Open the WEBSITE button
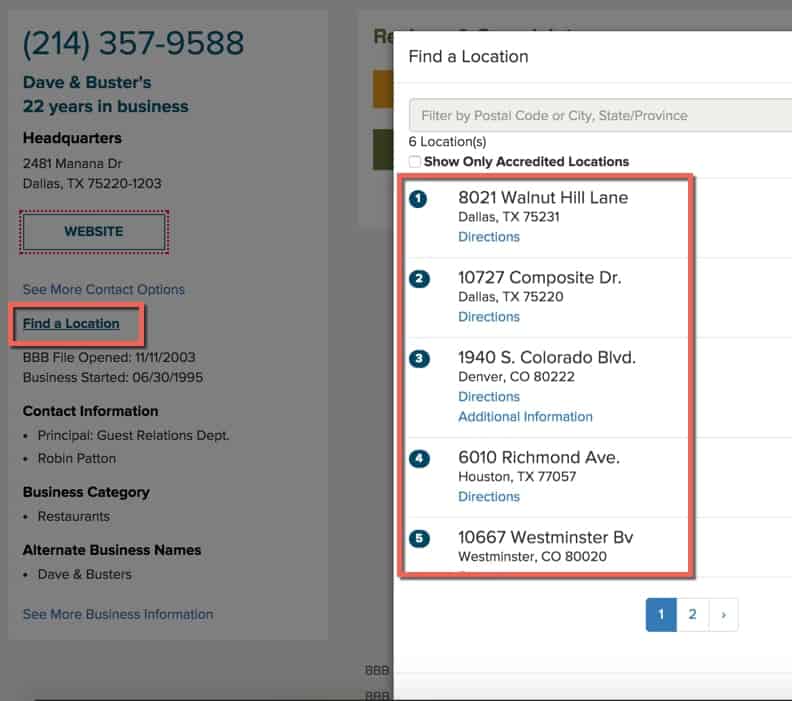Image resolution: width=792 pixels, height=701 pixels. (94, 232)
